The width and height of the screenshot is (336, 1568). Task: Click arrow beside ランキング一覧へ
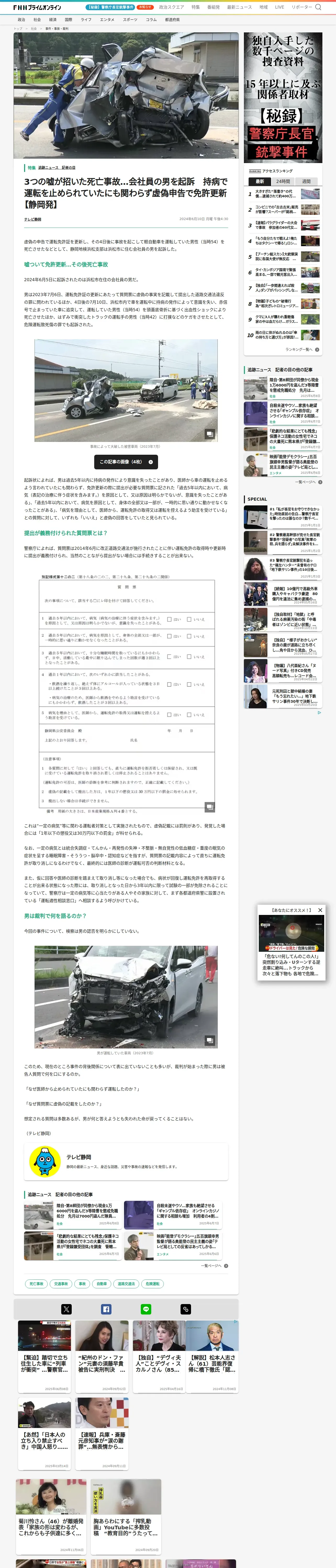tap(318, 349)
